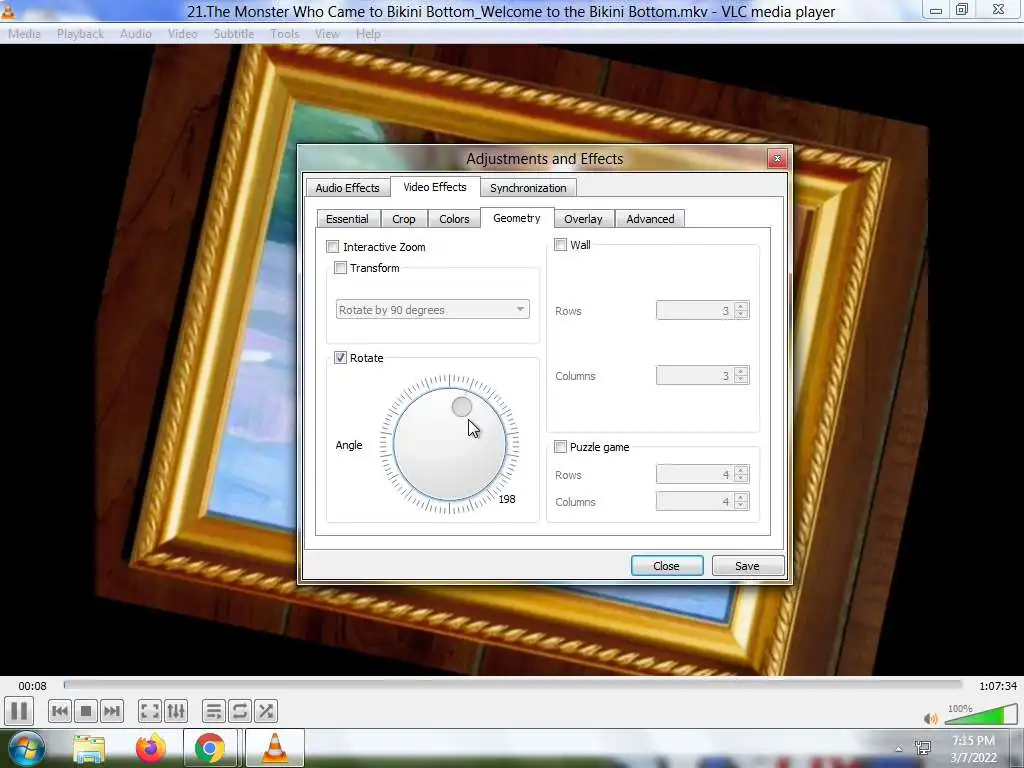Jump to previous media track
1024x768 pixels.
[x=59, y=711]
